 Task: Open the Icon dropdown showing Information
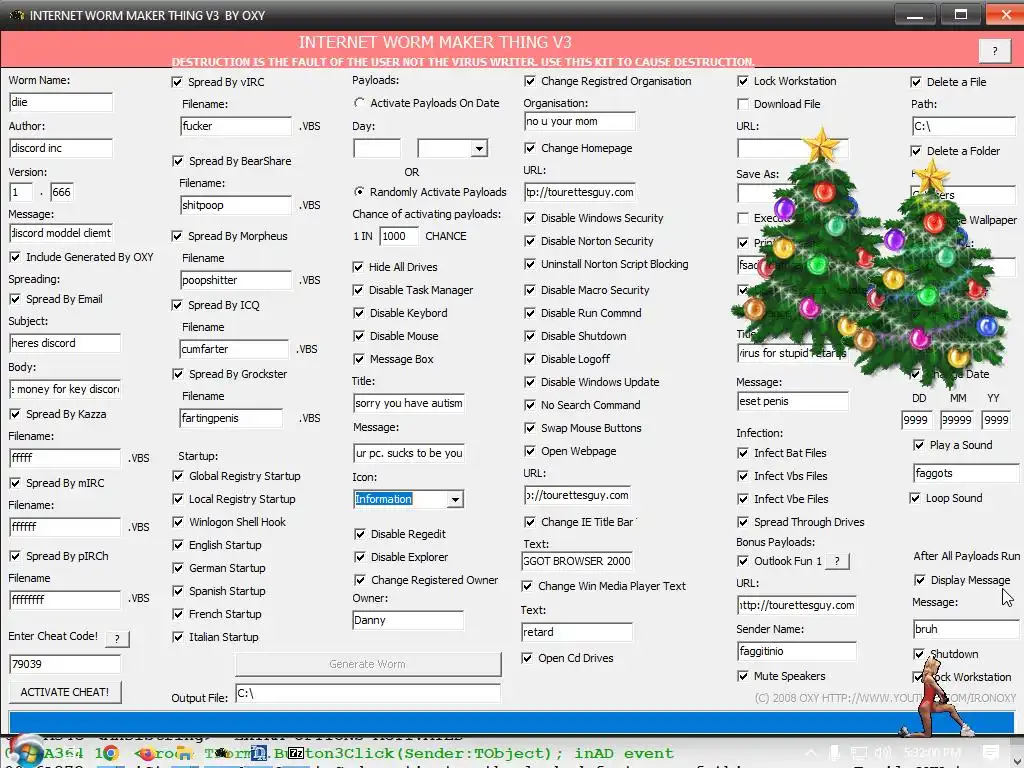click(x=455, y=500)
